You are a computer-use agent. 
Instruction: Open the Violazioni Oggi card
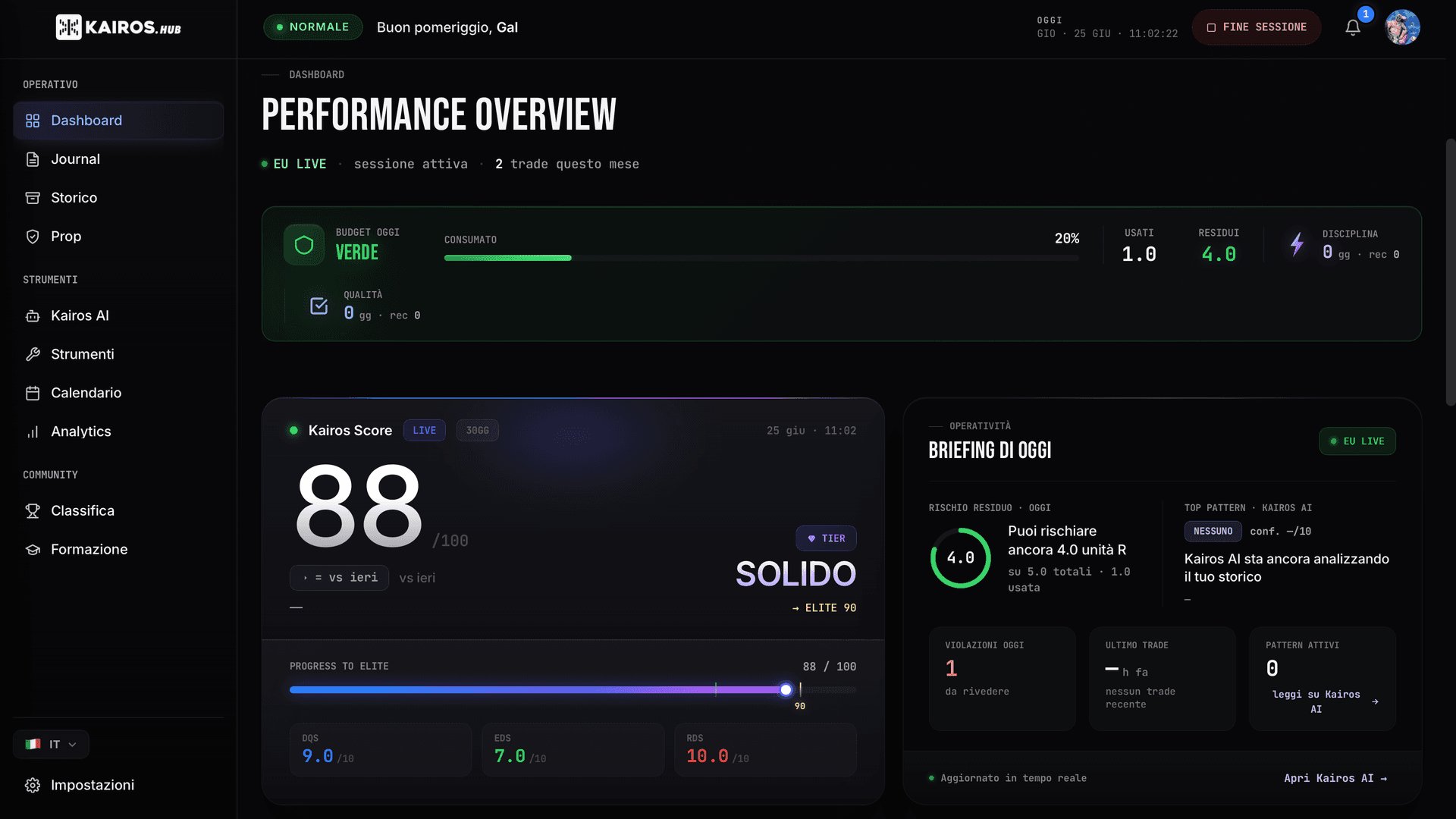pos(1003,679)
